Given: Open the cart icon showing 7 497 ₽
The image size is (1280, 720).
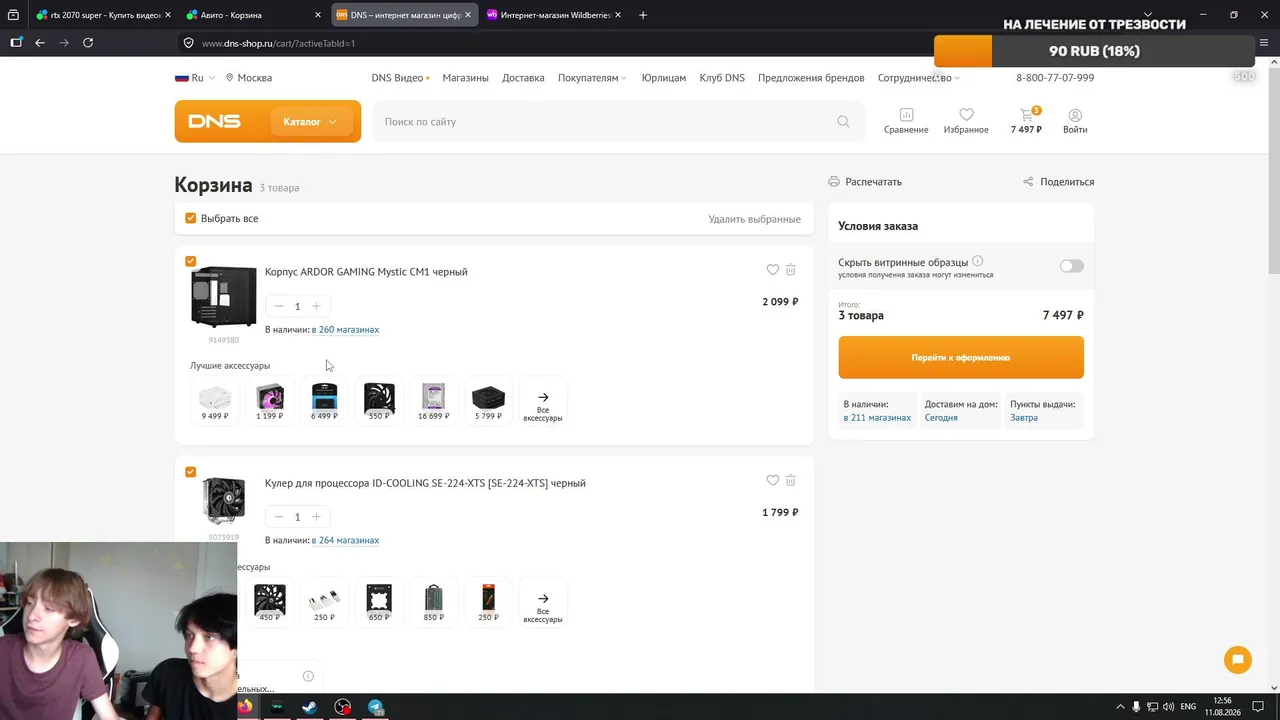Looking at the screenshot, I should pos(1026,121).
